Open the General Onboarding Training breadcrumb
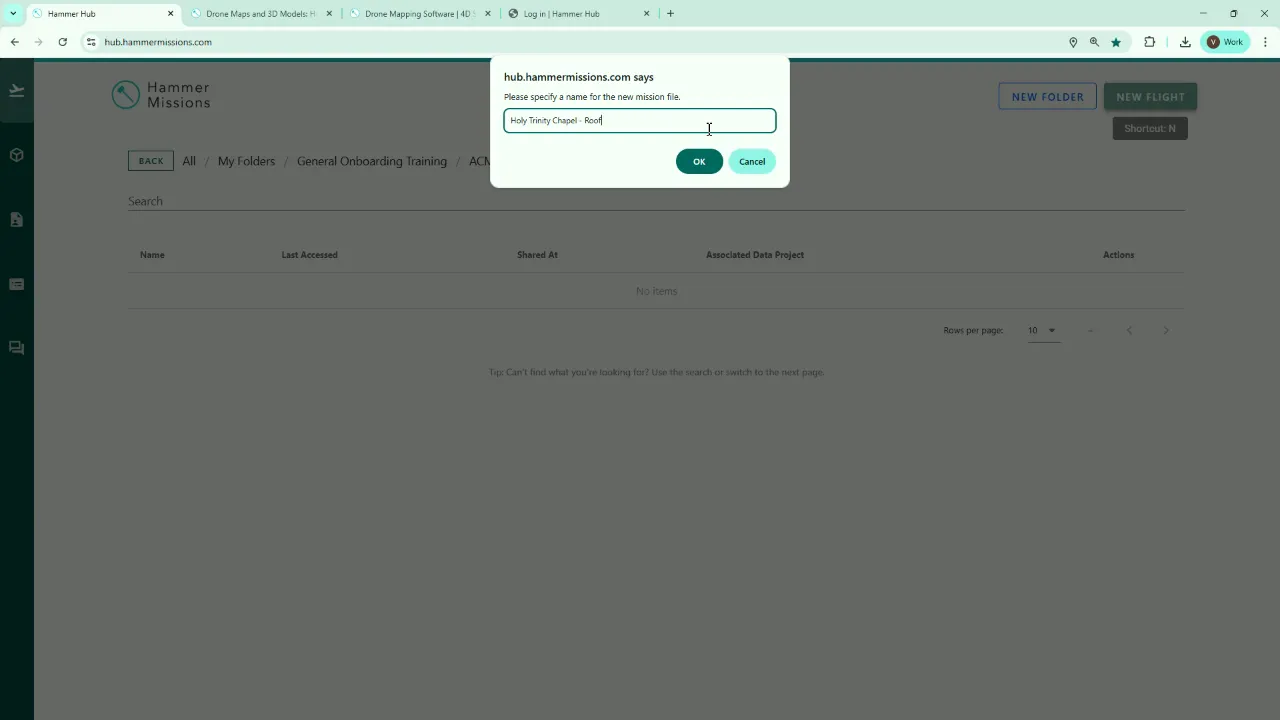 [372, 161]
